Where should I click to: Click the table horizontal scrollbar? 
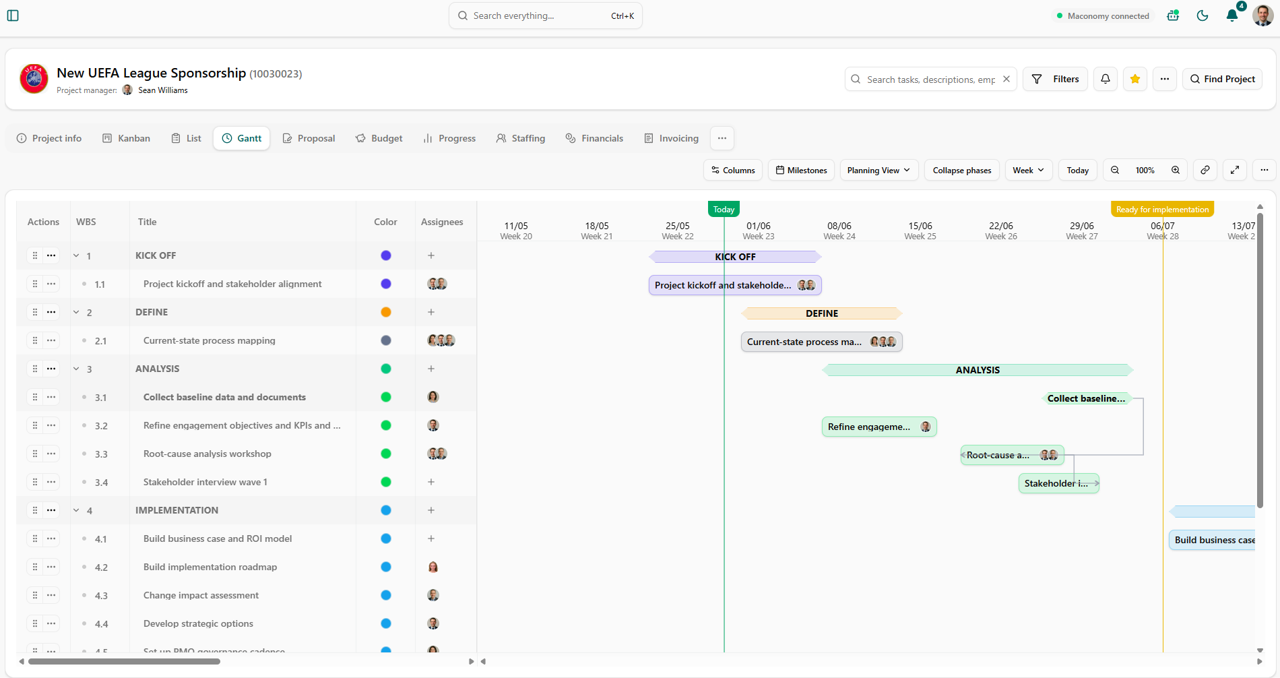click(124, 661)
